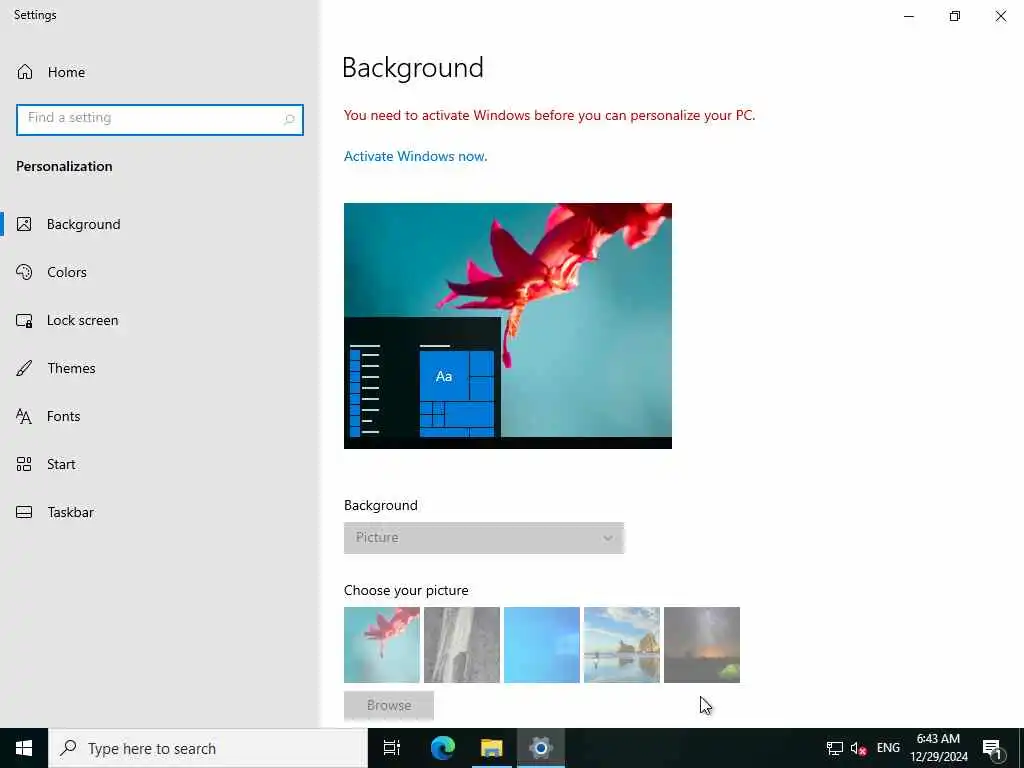Click the desktop background preview image
This screenshot has height=768, width=1024.
pyautogui.click(x=508, y=326)
